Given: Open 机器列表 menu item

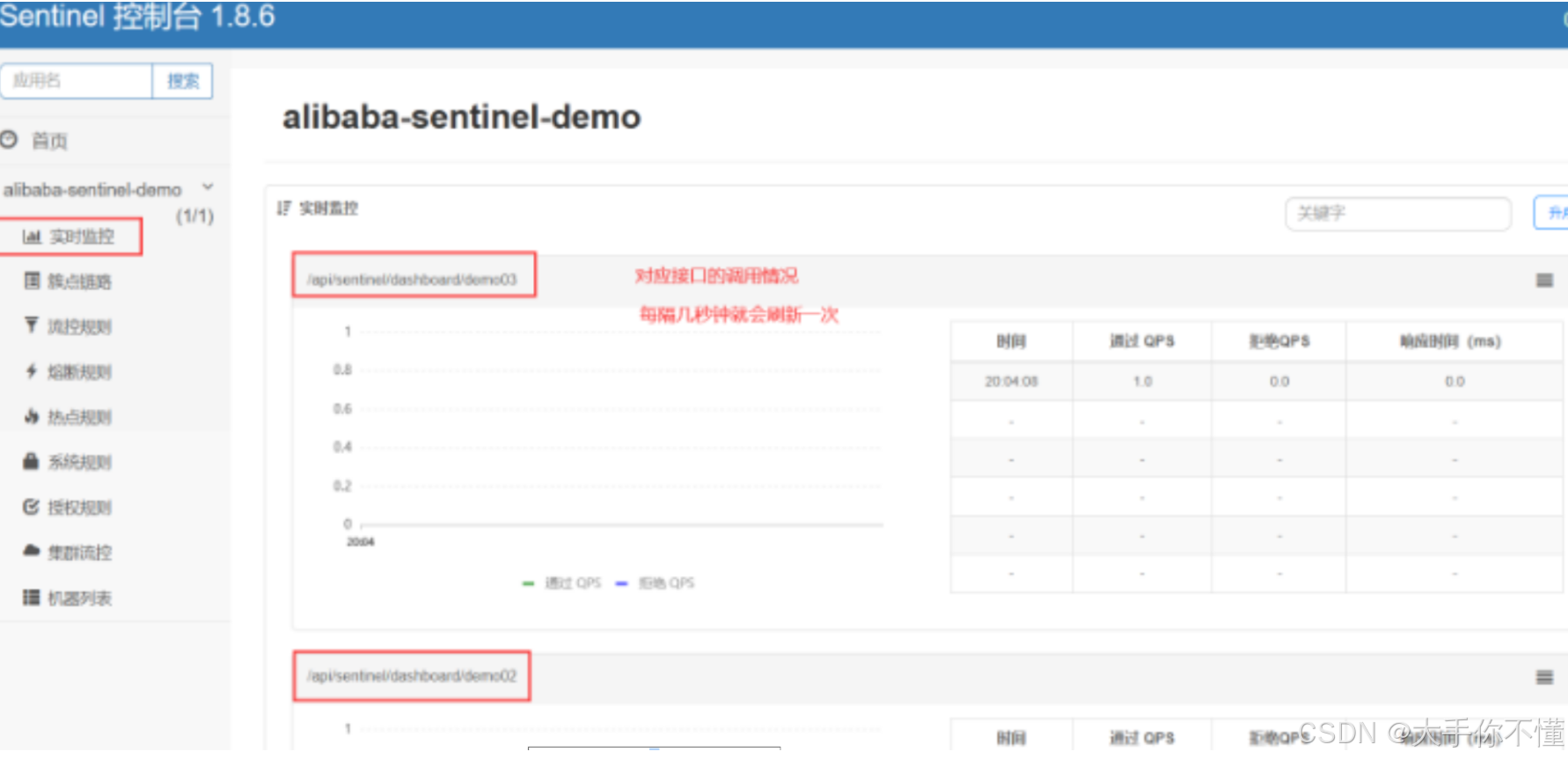Looking at the screenshot, I should click(x=79, y=598).
